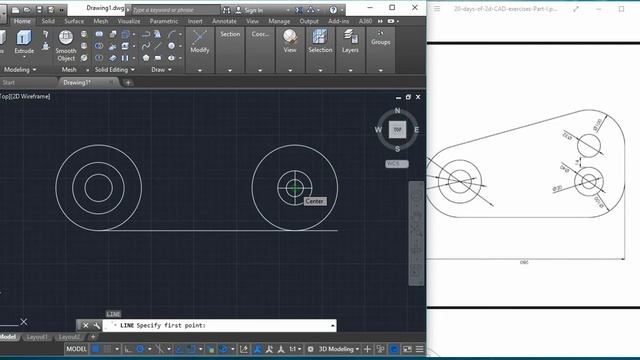The image size is (640, 360).
Task: Select the Line tool in Draw panel
Action: tap(158, 46)
